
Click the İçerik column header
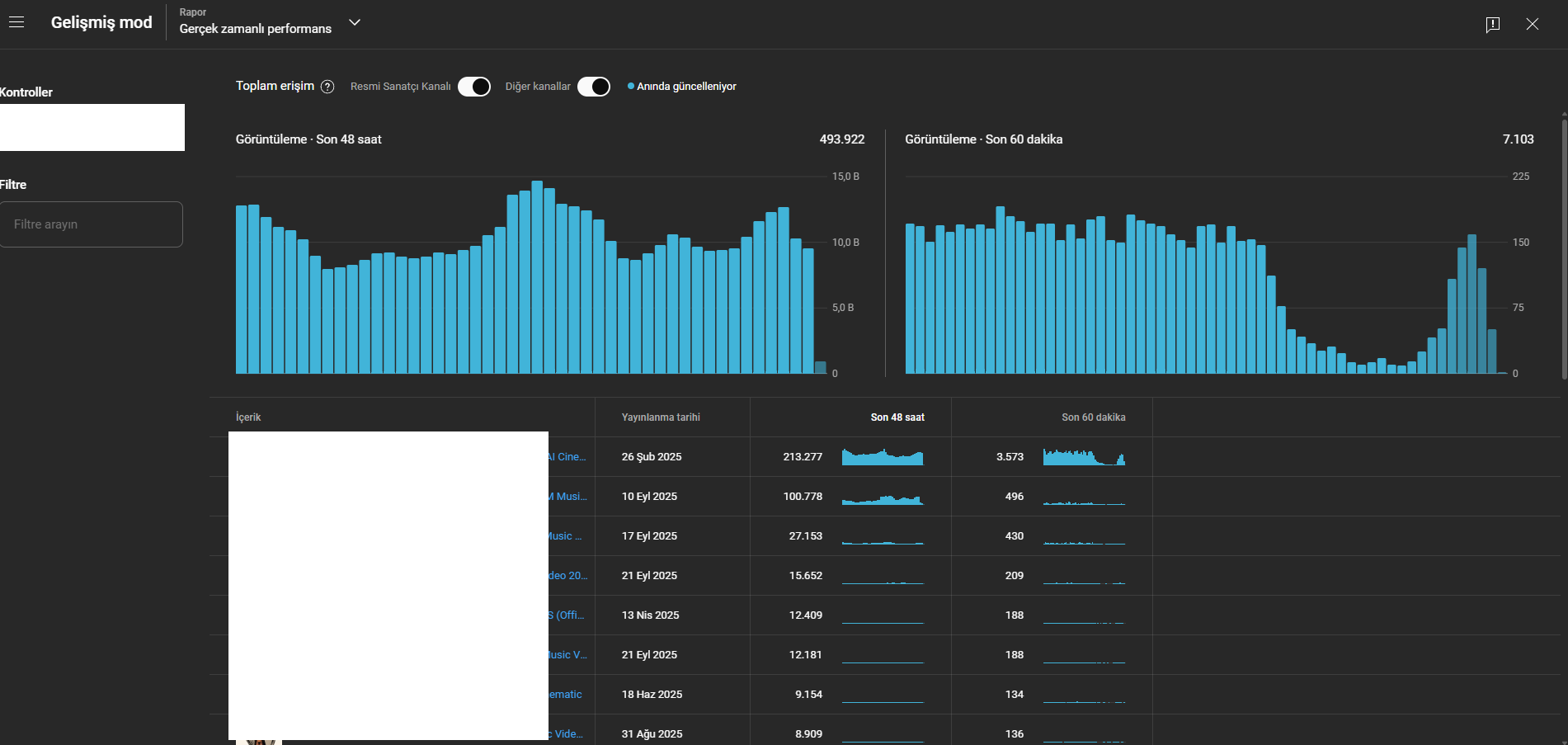click(248, 417)
